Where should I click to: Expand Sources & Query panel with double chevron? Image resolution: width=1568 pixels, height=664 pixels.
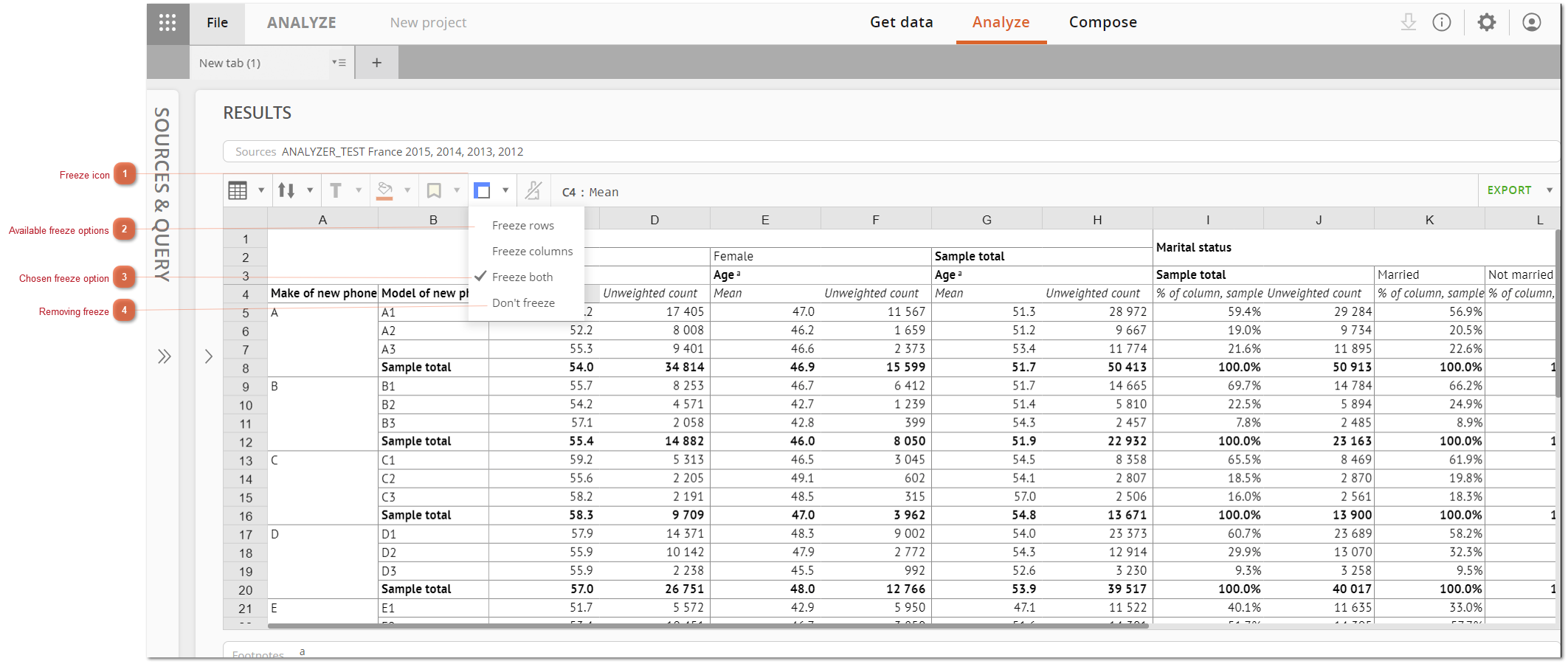pos(164,356)
